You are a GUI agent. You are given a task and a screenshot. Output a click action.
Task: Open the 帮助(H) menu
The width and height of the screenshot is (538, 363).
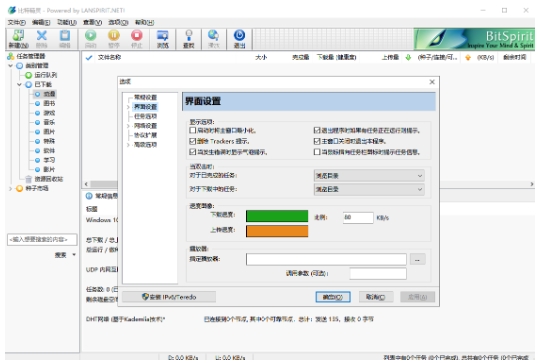pos(144,22)
